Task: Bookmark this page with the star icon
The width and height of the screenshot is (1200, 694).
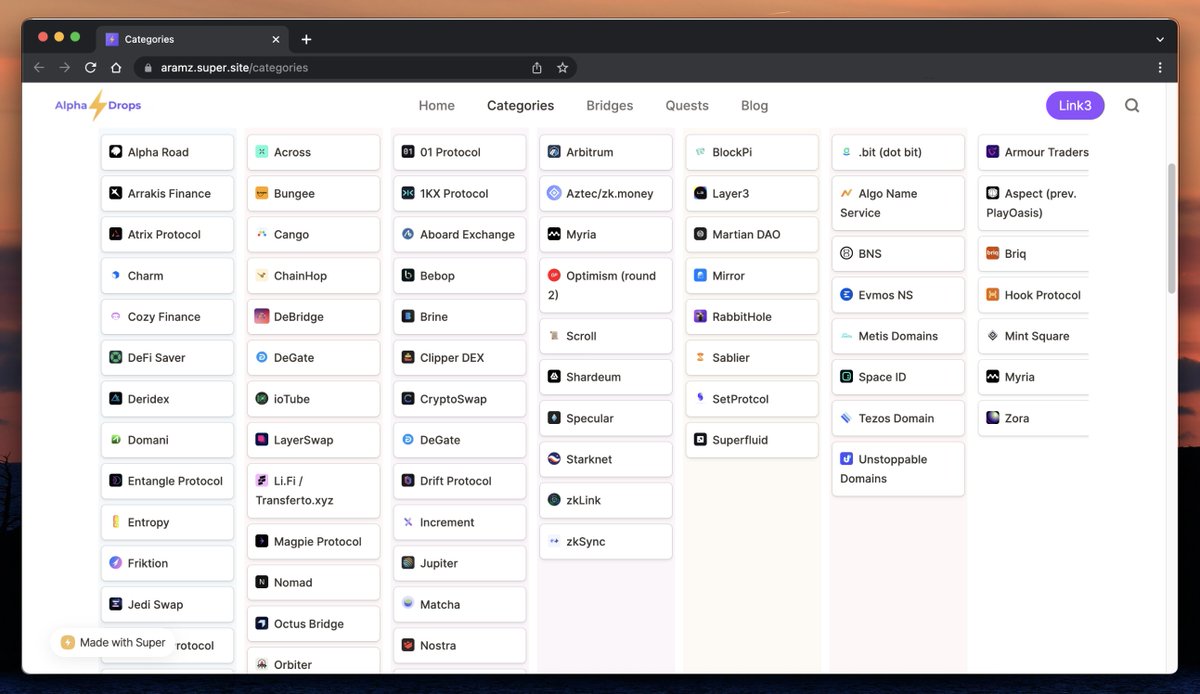Action: [563, 68]
